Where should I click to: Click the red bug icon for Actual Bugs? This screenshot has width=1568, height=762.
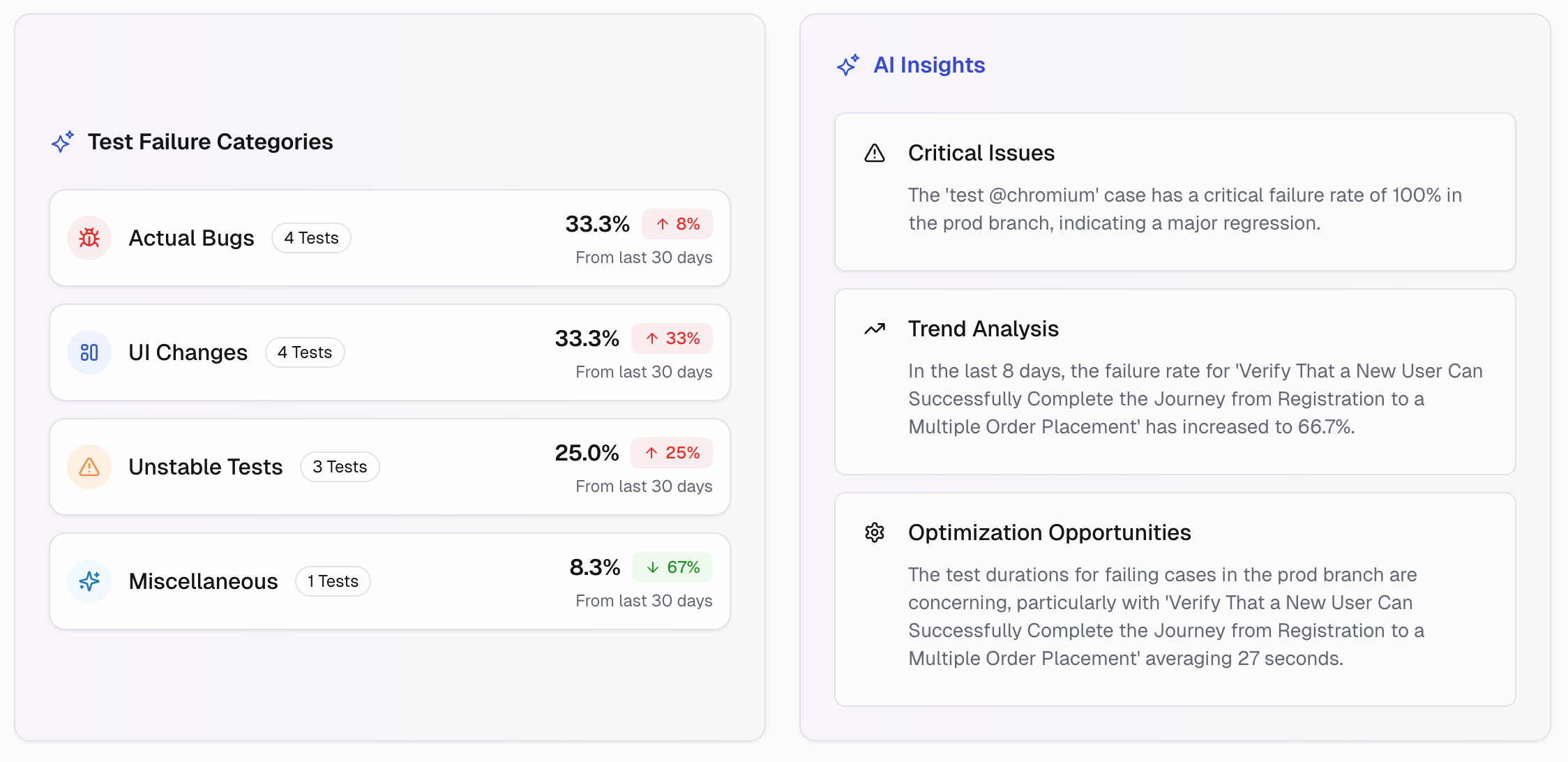(x=89, y=237)
